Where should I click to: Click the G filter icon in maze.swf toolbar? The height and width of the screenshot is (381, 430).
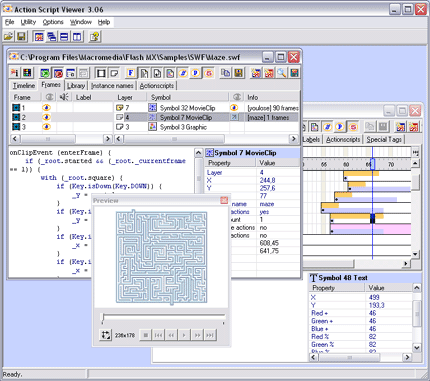pos(209,73)
